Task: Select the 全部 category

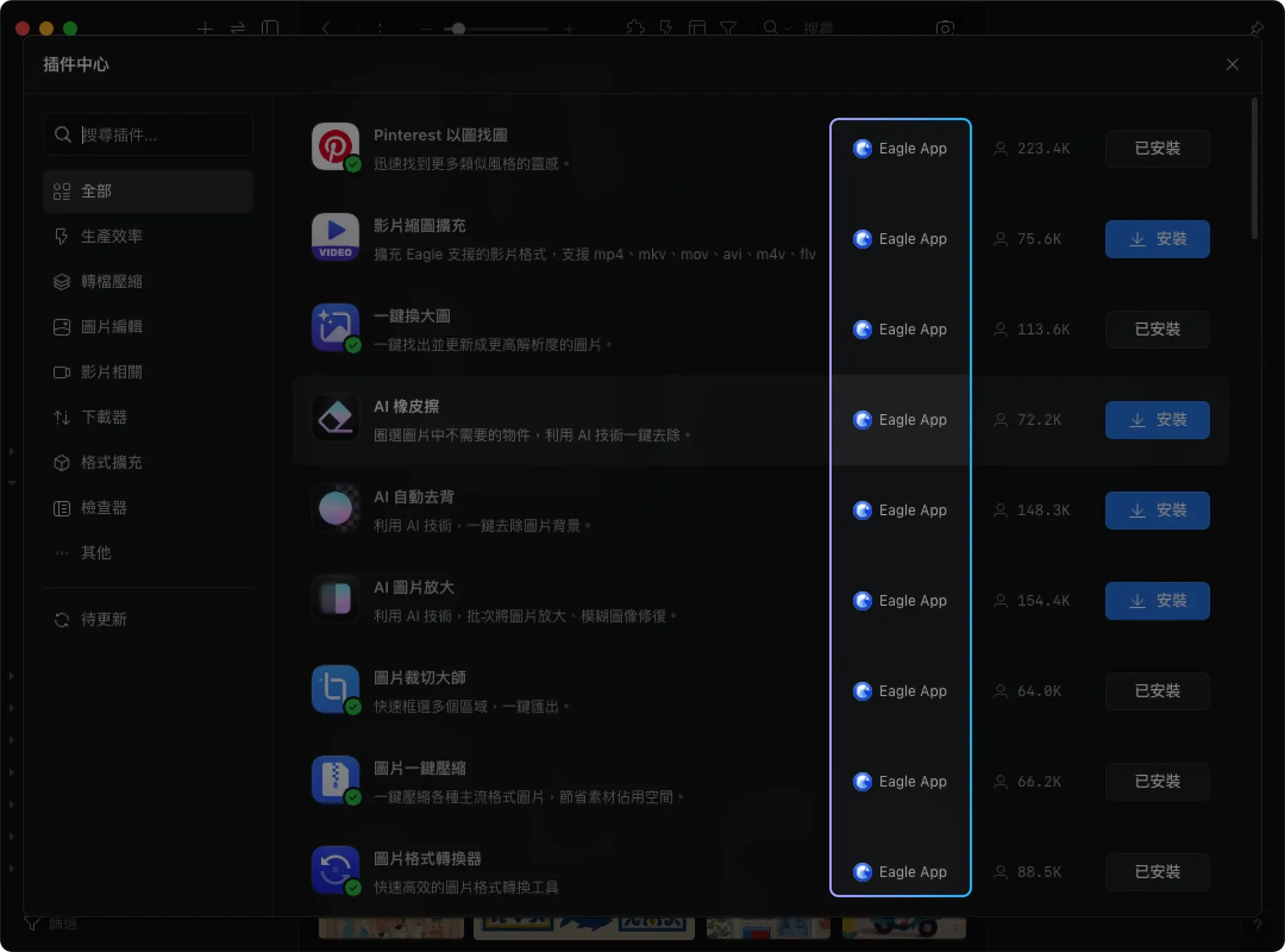Action: (148, 191)
